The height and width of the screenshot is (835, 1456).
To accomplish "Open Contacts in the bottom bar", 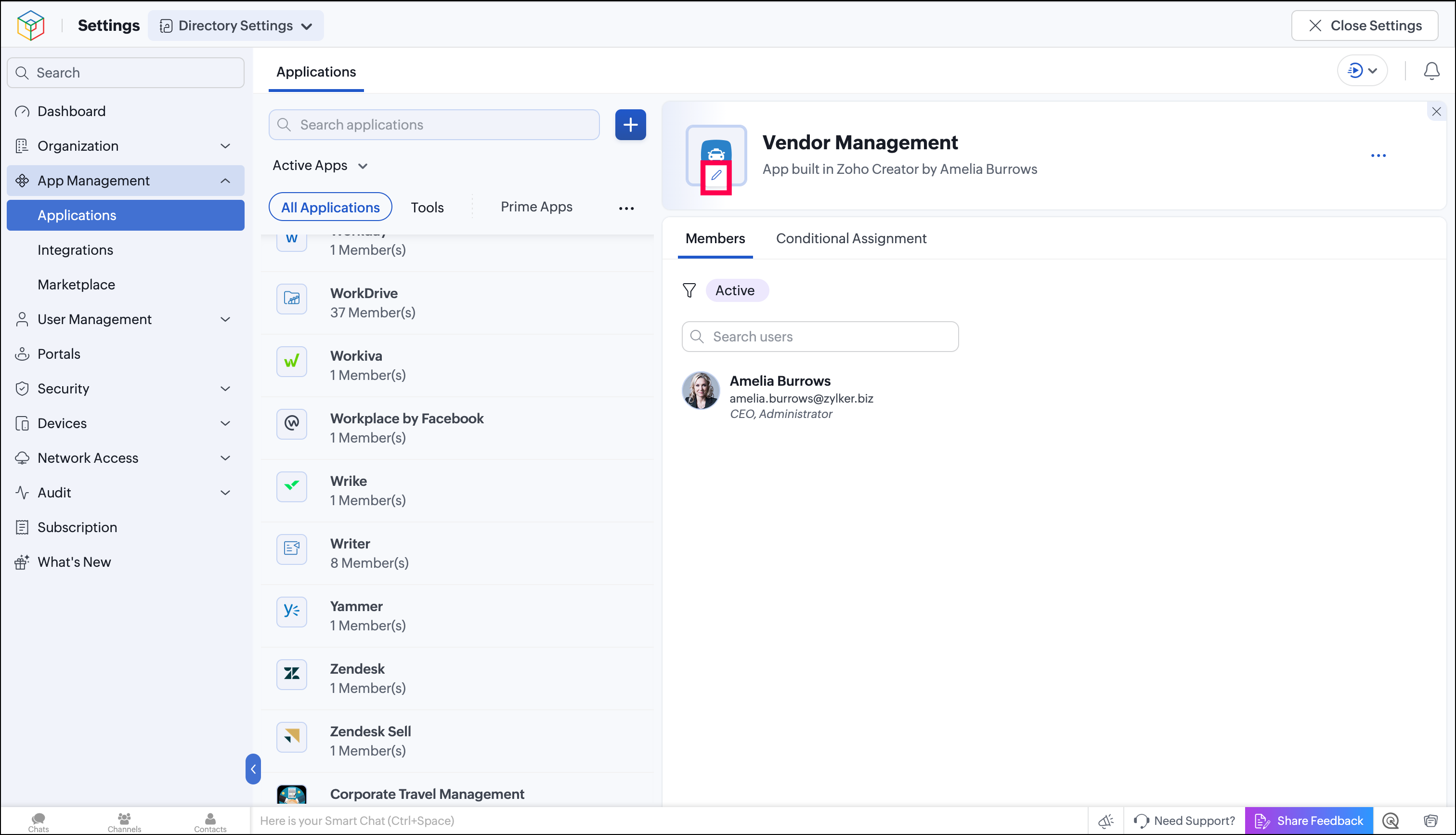I will click(210, 822).
